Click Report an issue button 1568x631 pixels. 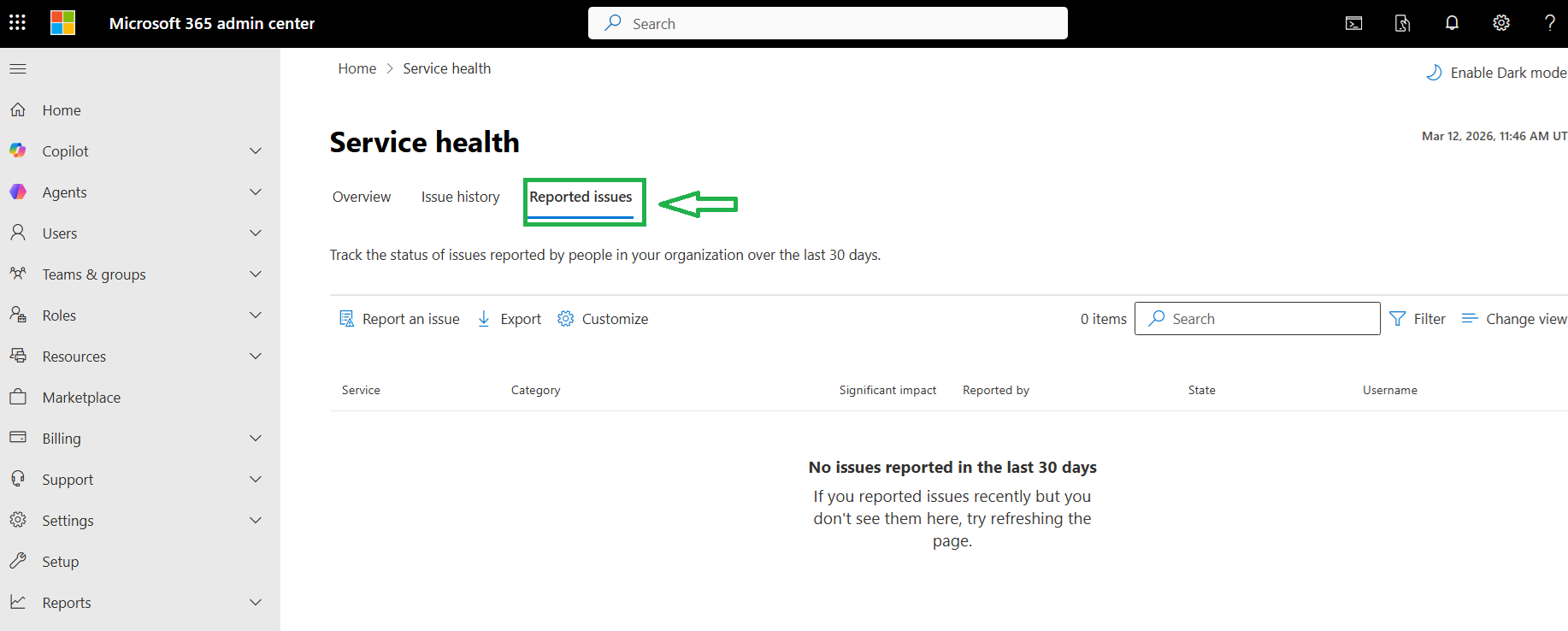click(399, 319)
